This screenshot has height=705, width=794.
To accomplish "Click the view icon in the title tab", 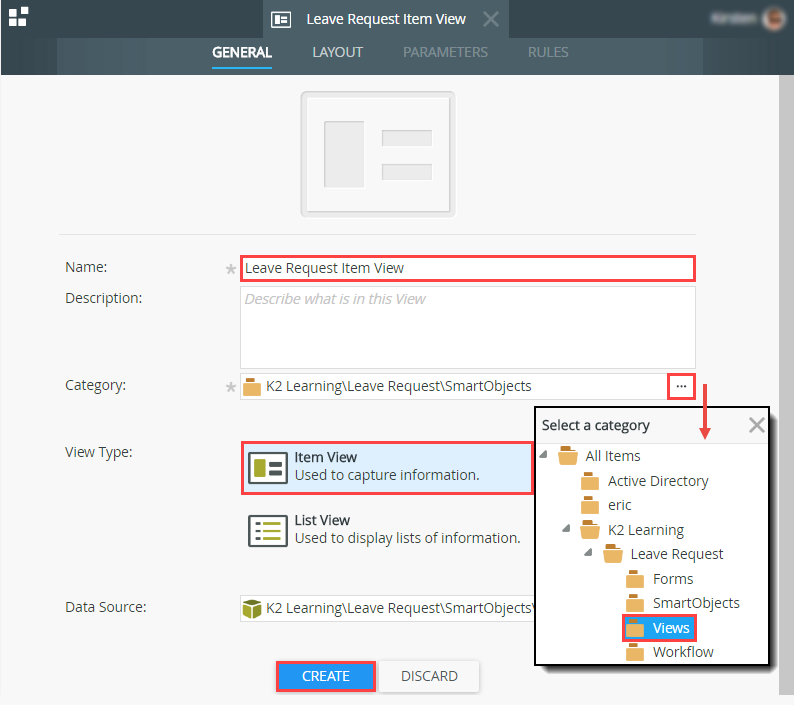I will [281, 20].
